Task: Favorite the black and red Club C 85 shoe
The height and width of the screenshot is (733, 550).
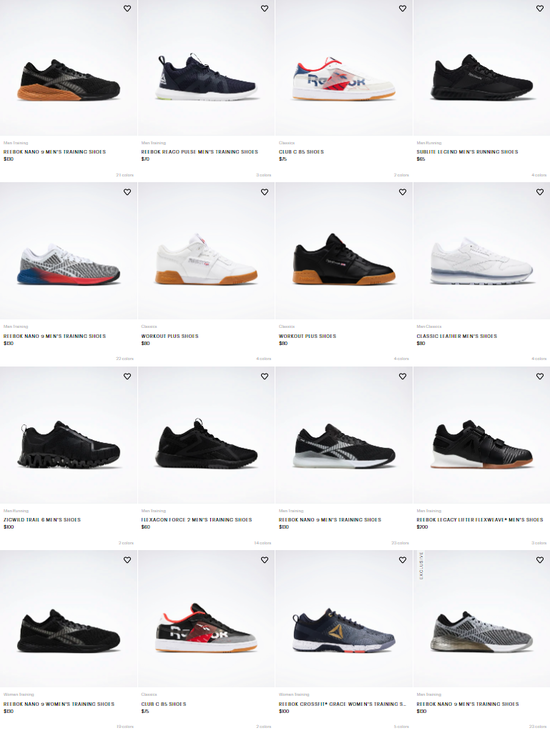Action: (x=264, y=560)
